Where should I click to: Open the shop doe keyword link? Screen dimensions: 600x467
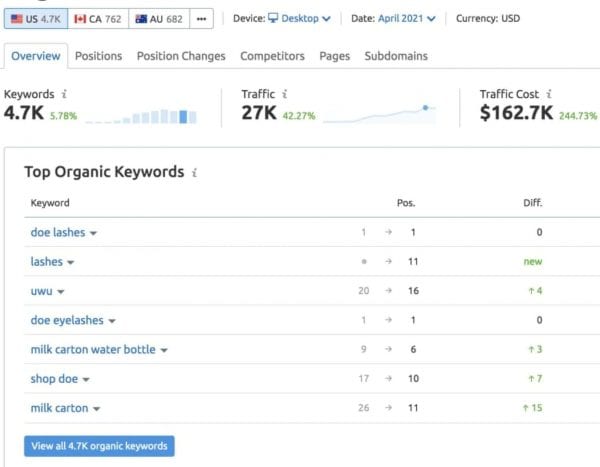(54, 379)
